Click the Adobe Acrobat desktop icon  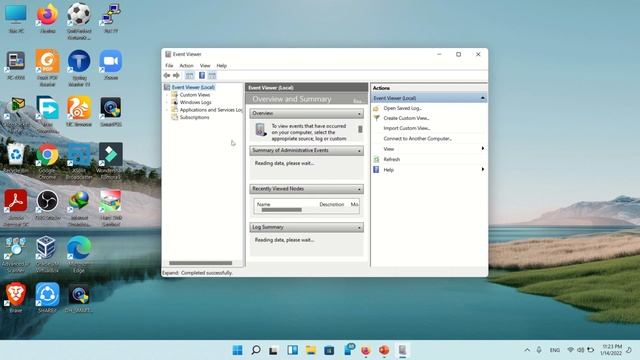point(16,207)
